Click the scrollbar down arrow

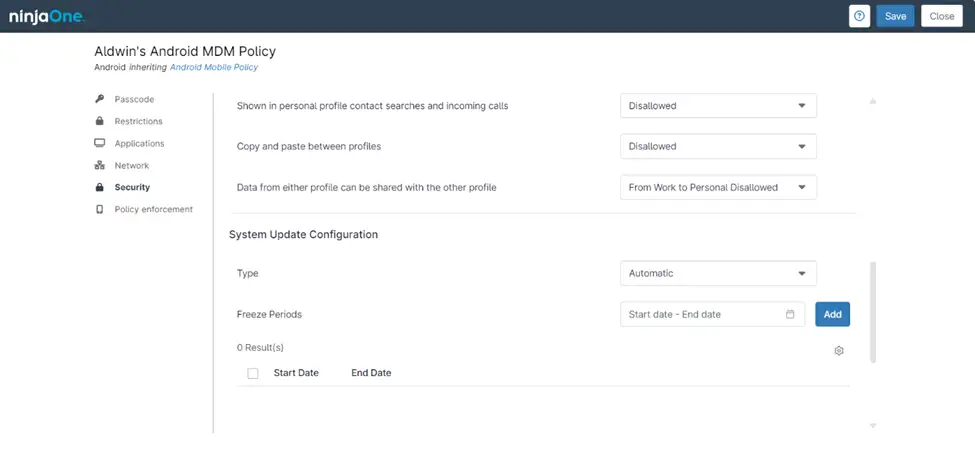[872, 426]
